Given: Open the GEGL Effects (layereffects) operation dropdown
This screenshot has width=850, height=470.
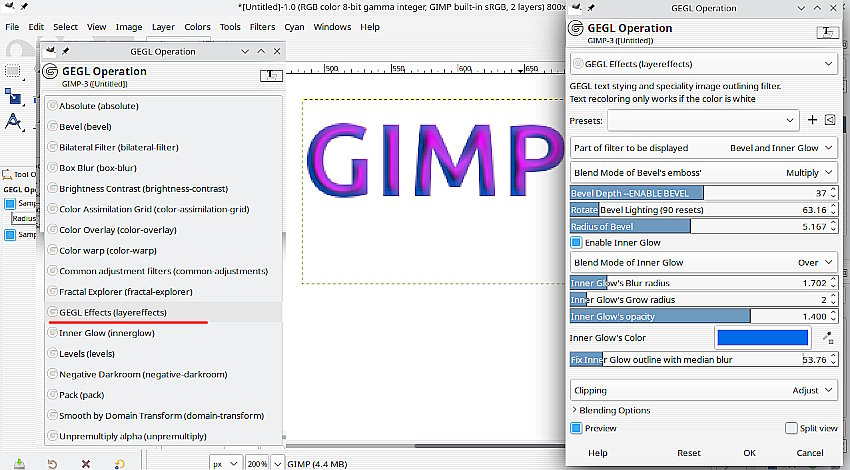Looking at the screenshot, I should [703, 64].
